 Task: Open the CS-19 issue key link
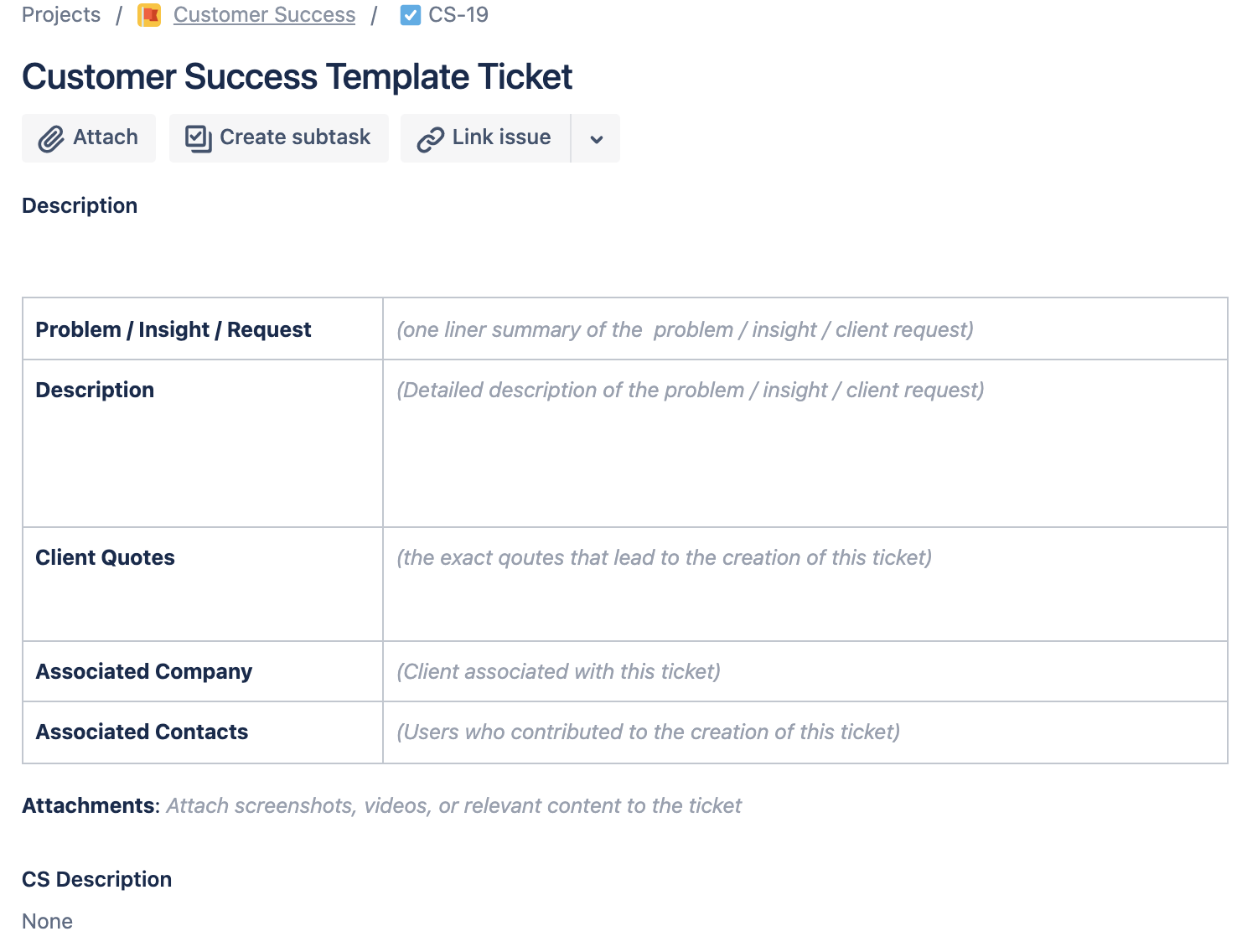point(458,15)
